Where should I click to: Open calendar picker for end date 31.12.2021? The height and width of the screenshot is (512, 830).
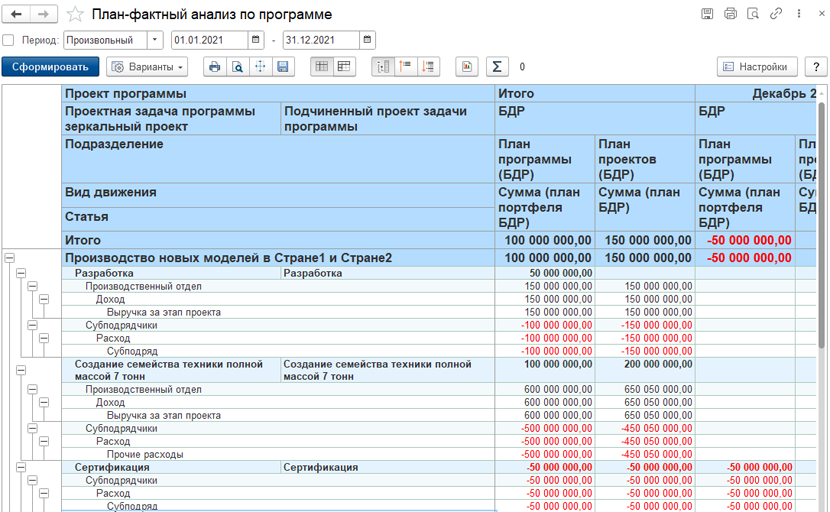pos(367,40)
